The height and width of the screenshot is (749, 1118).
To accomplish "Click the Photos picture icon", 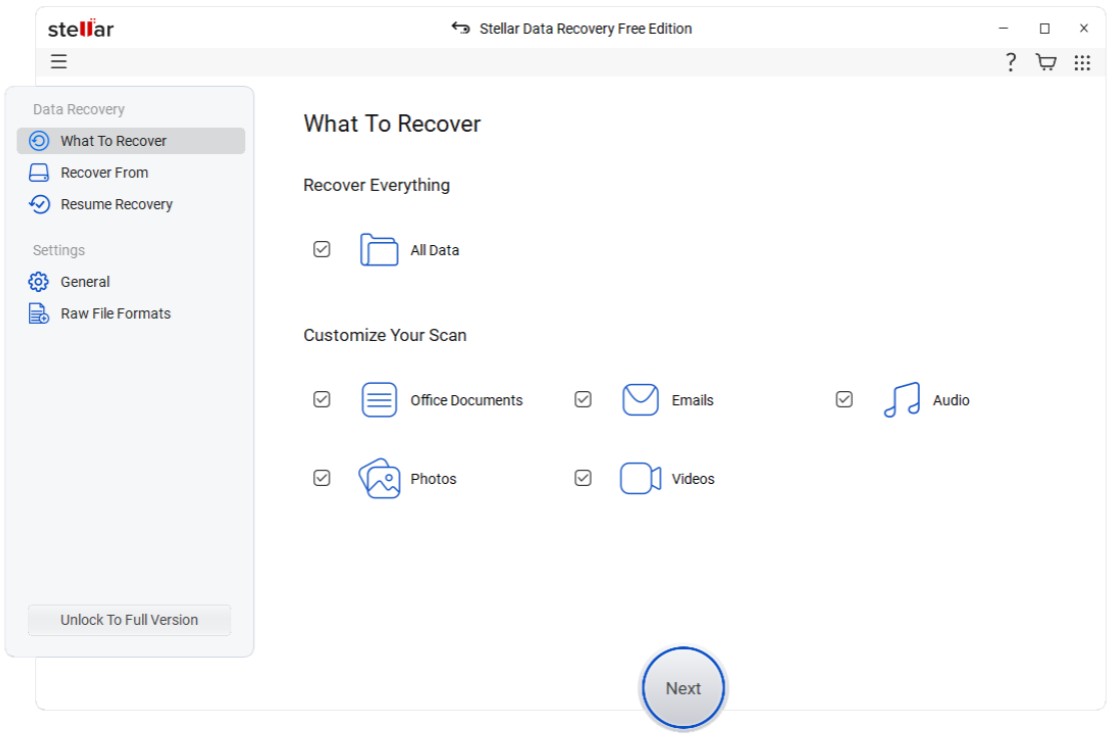I will click(379, 478).
